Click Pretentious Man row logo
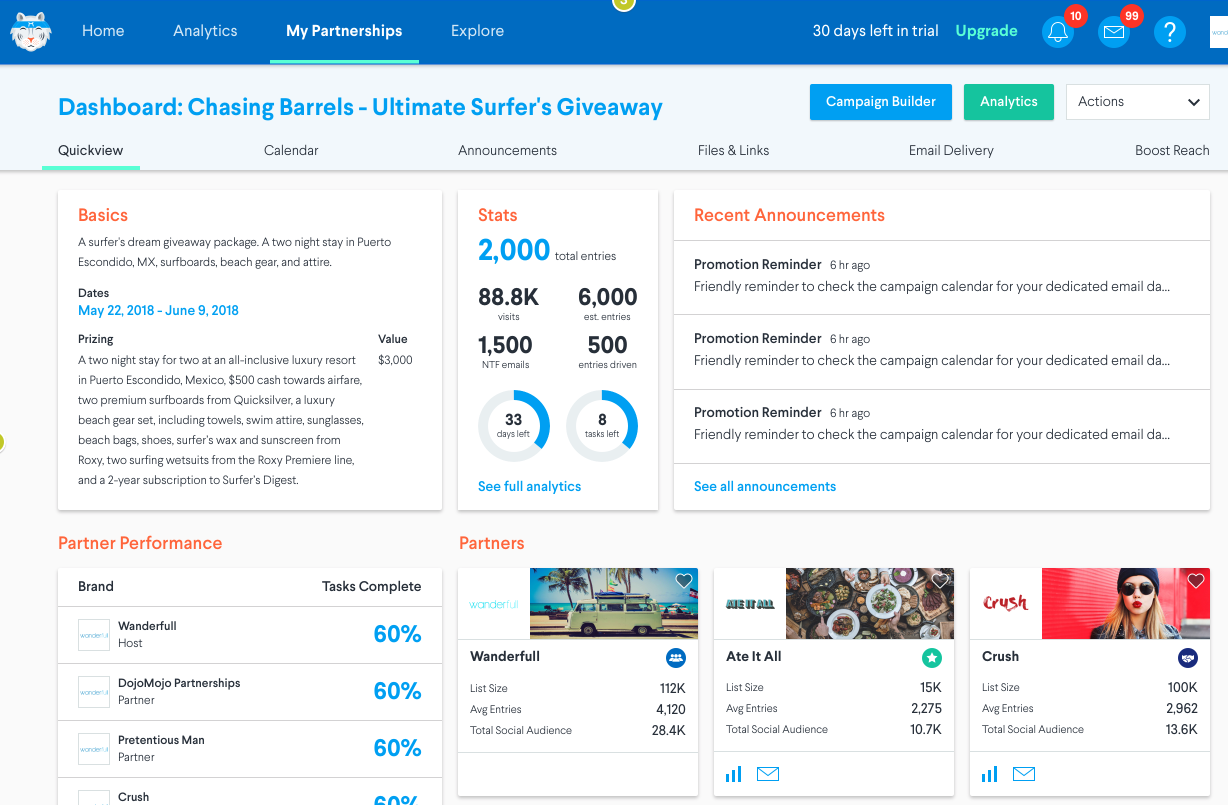 pos(94,749)
